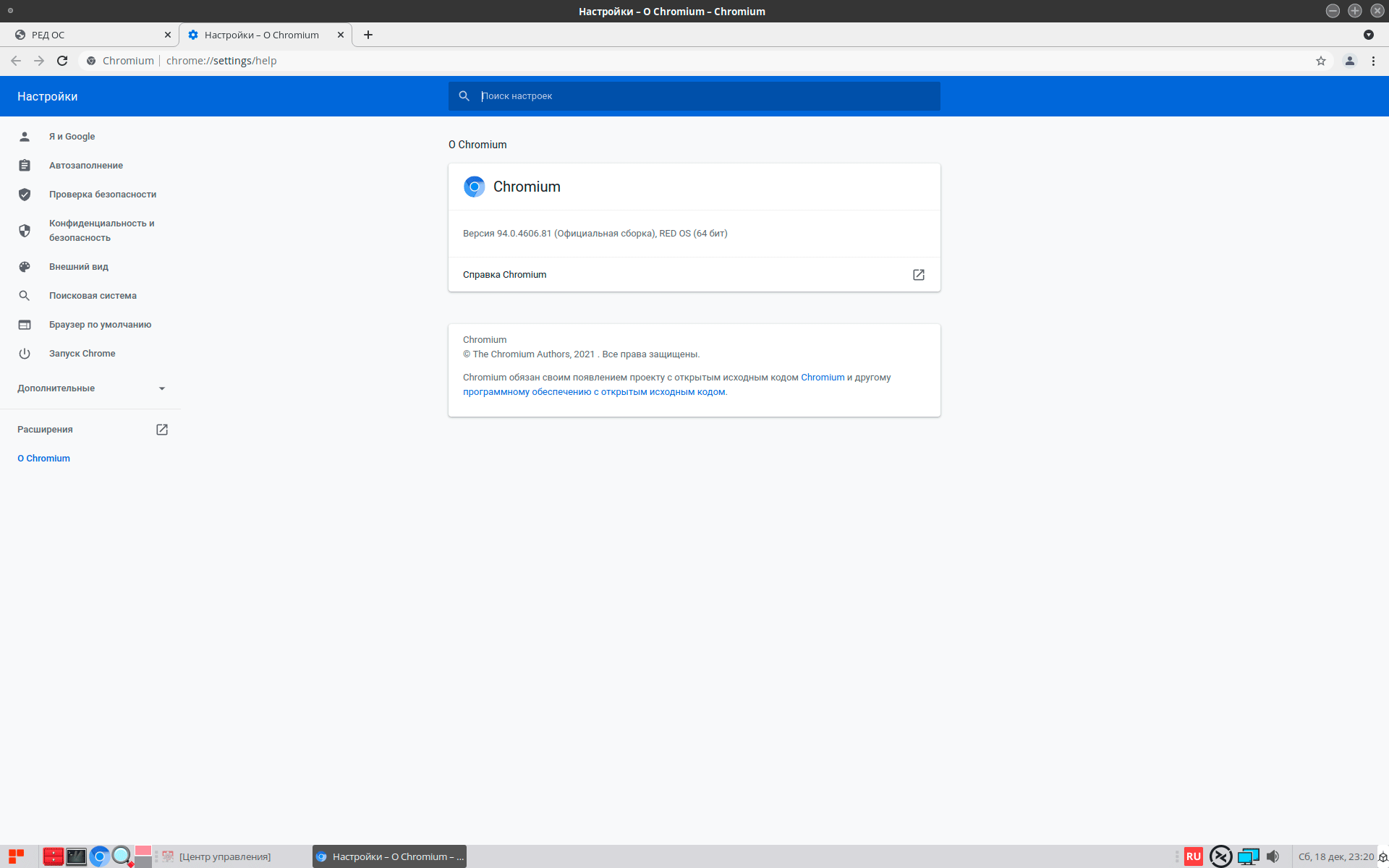Click the reload page icon

pyautogui.click(x=62, y=61)
